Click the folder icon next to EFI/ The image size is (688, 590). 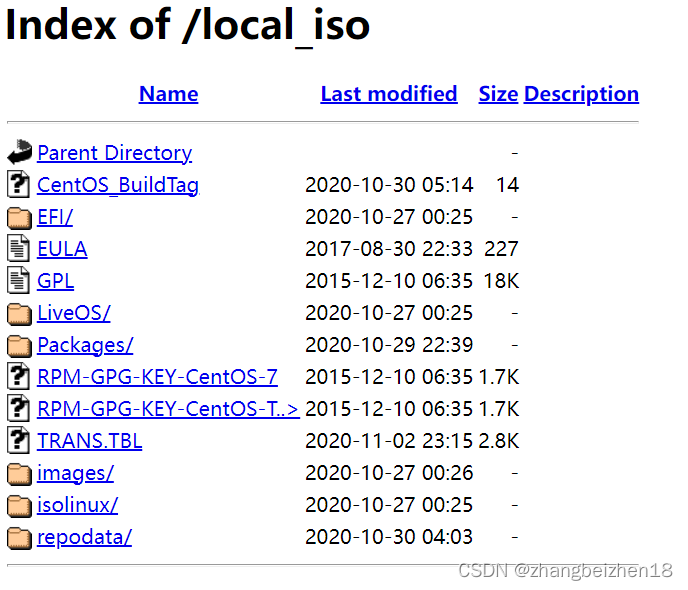19,217
